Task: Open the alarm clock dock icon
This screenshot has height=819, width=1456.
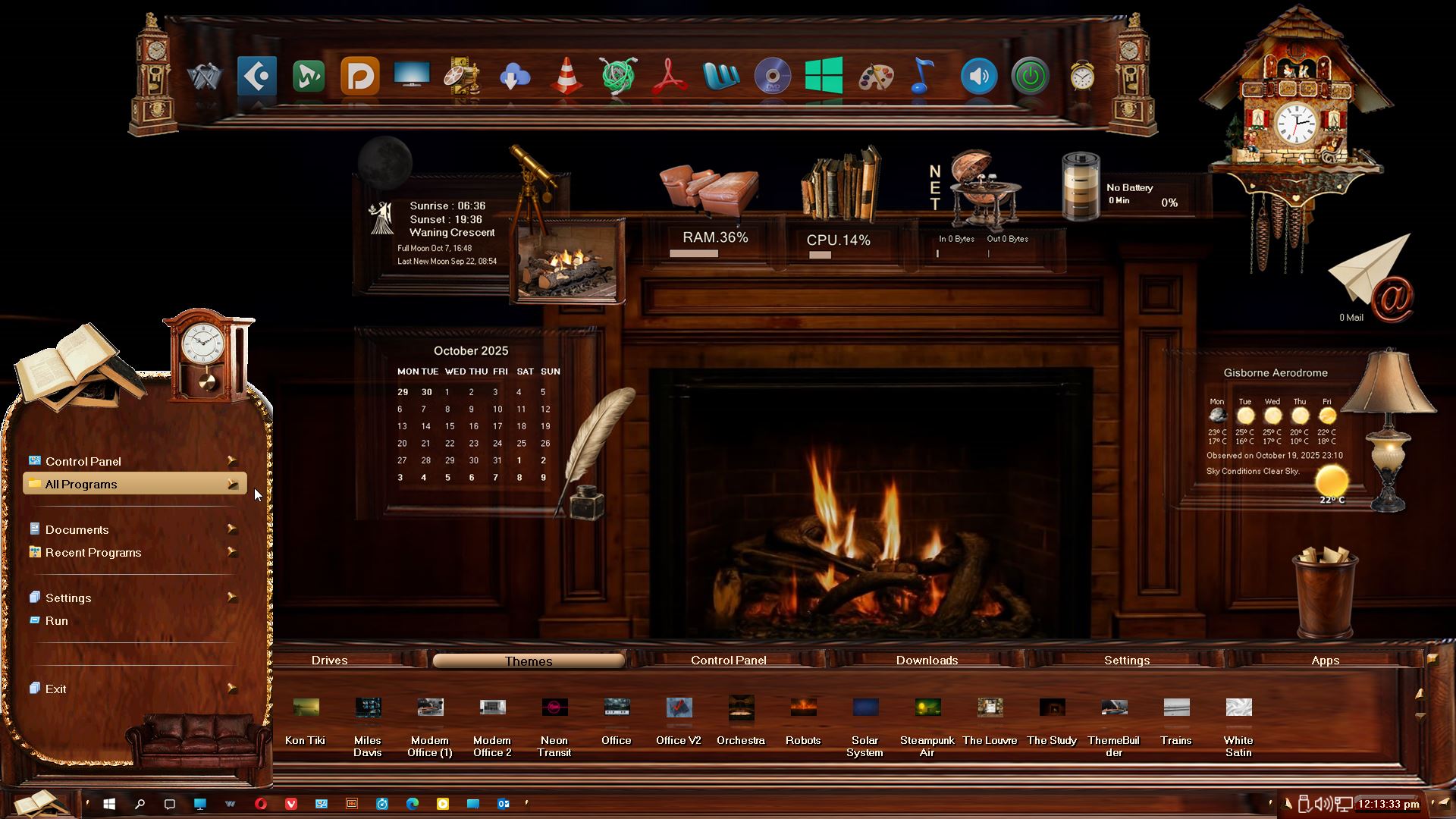Action: tap(1082, 77)
